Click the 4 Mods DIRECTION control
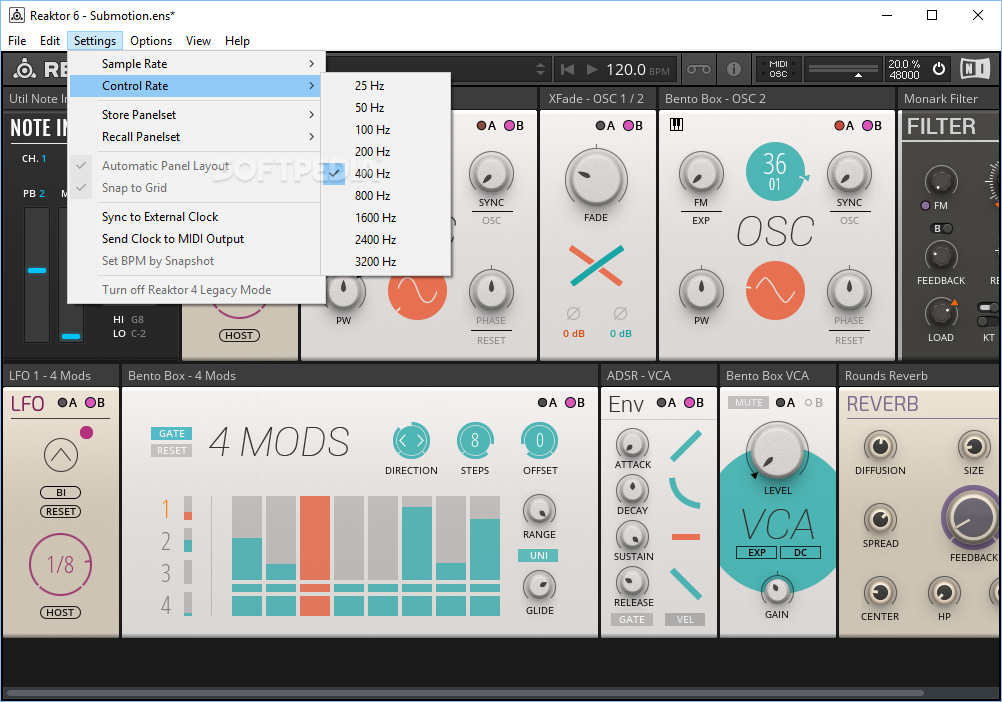Viewport: 1002px width, 702px height. pos(411,441)
